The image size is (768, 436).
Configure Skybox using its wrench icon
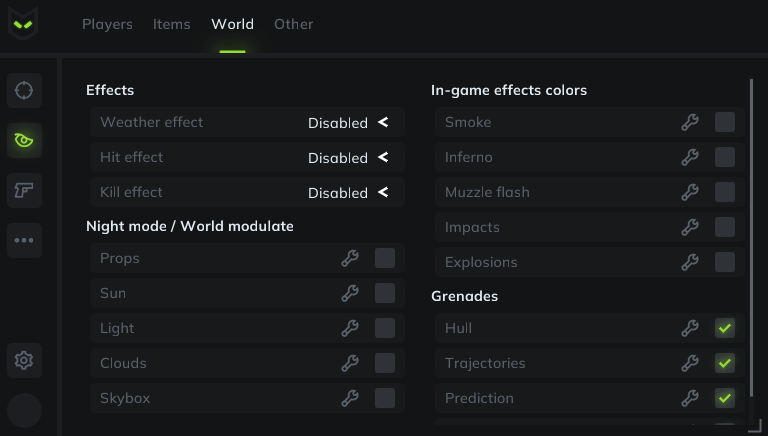tap(350, 398)
